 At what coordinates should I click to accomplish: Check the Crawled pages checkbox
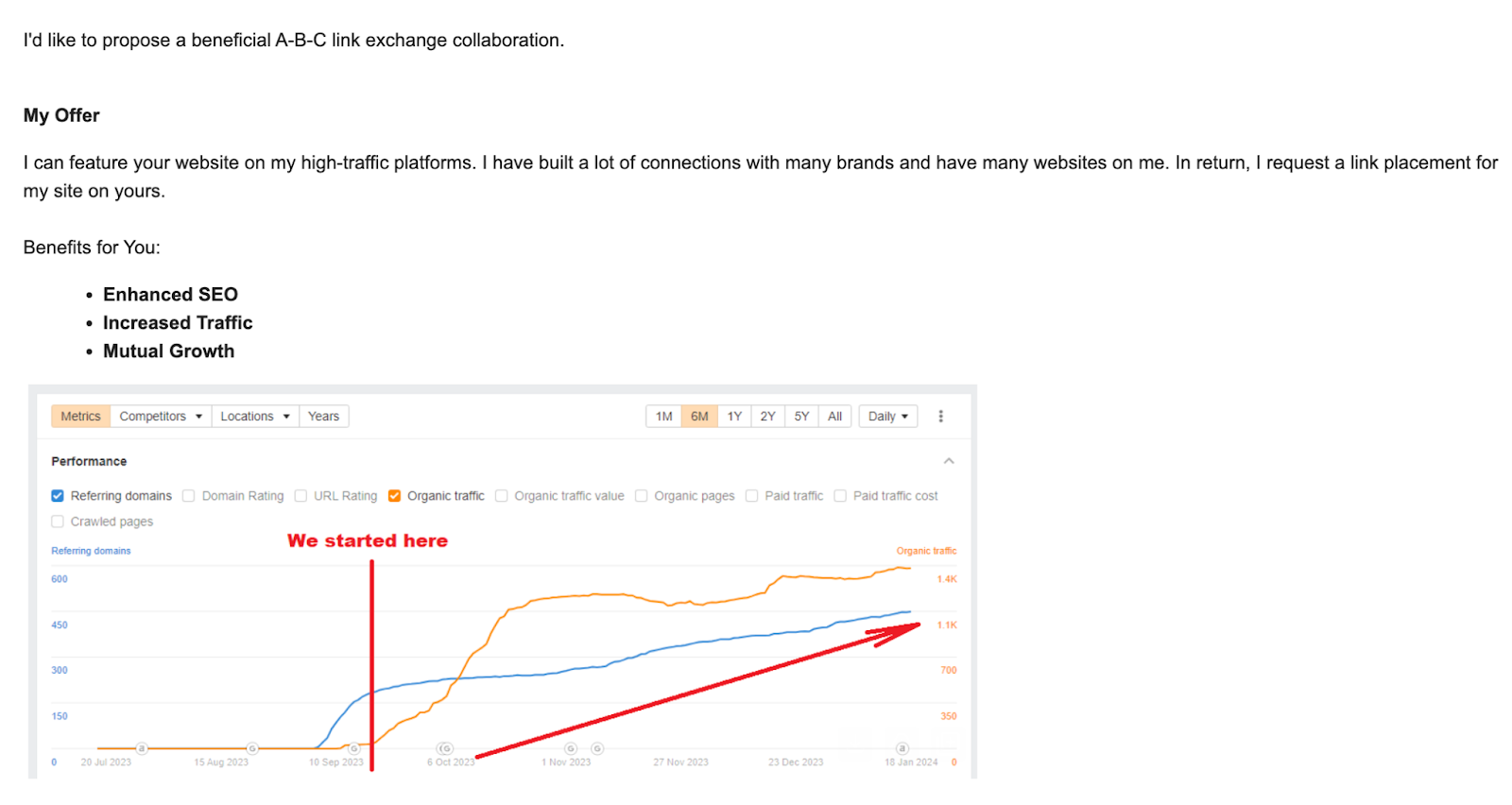pyautogui.click(x=58, y=522)
